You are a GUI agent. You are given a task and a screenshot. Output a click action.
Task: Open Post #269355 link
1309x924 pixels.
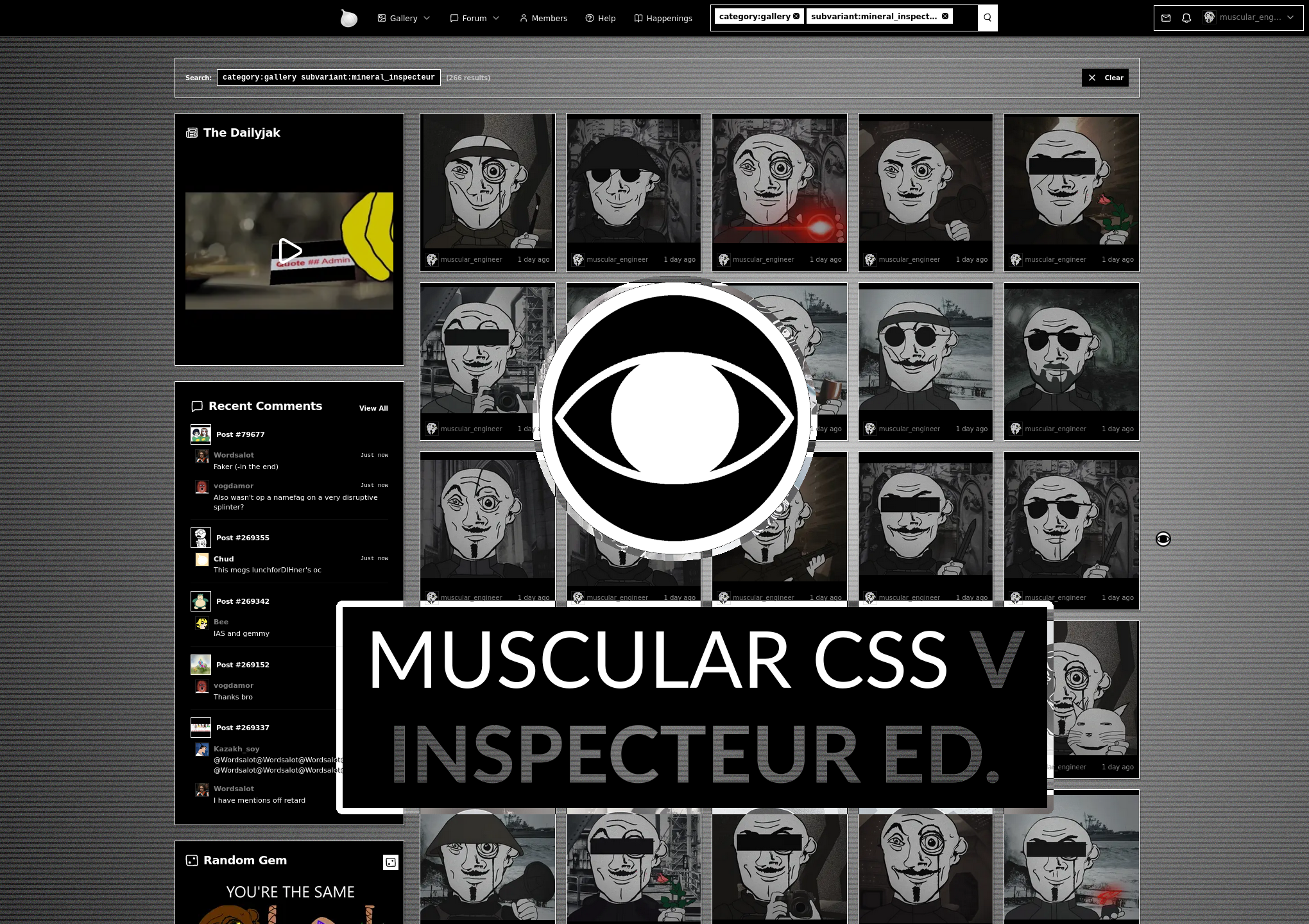(x=243, y=538)
